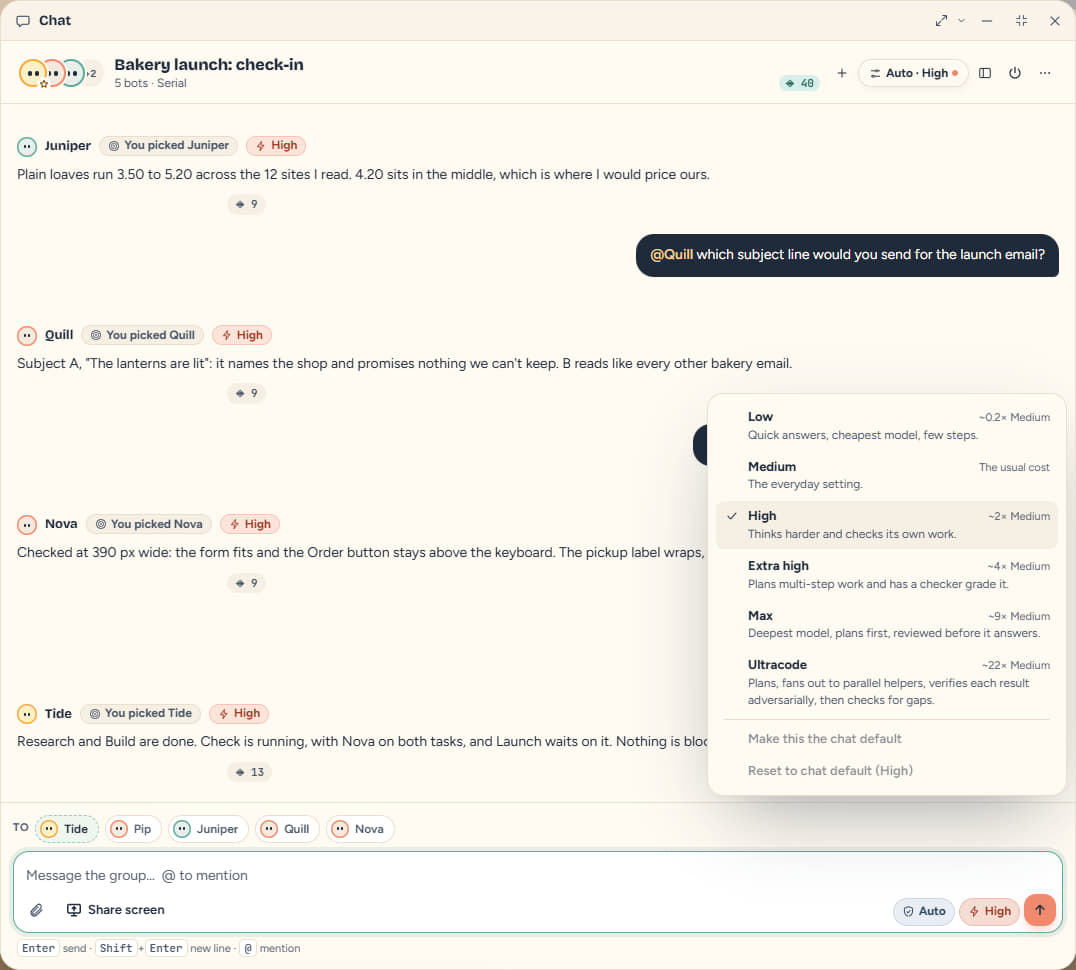1076x970 pixels.
Task: Add a bot with the plus icon
Action: click(x=842, y=73)
